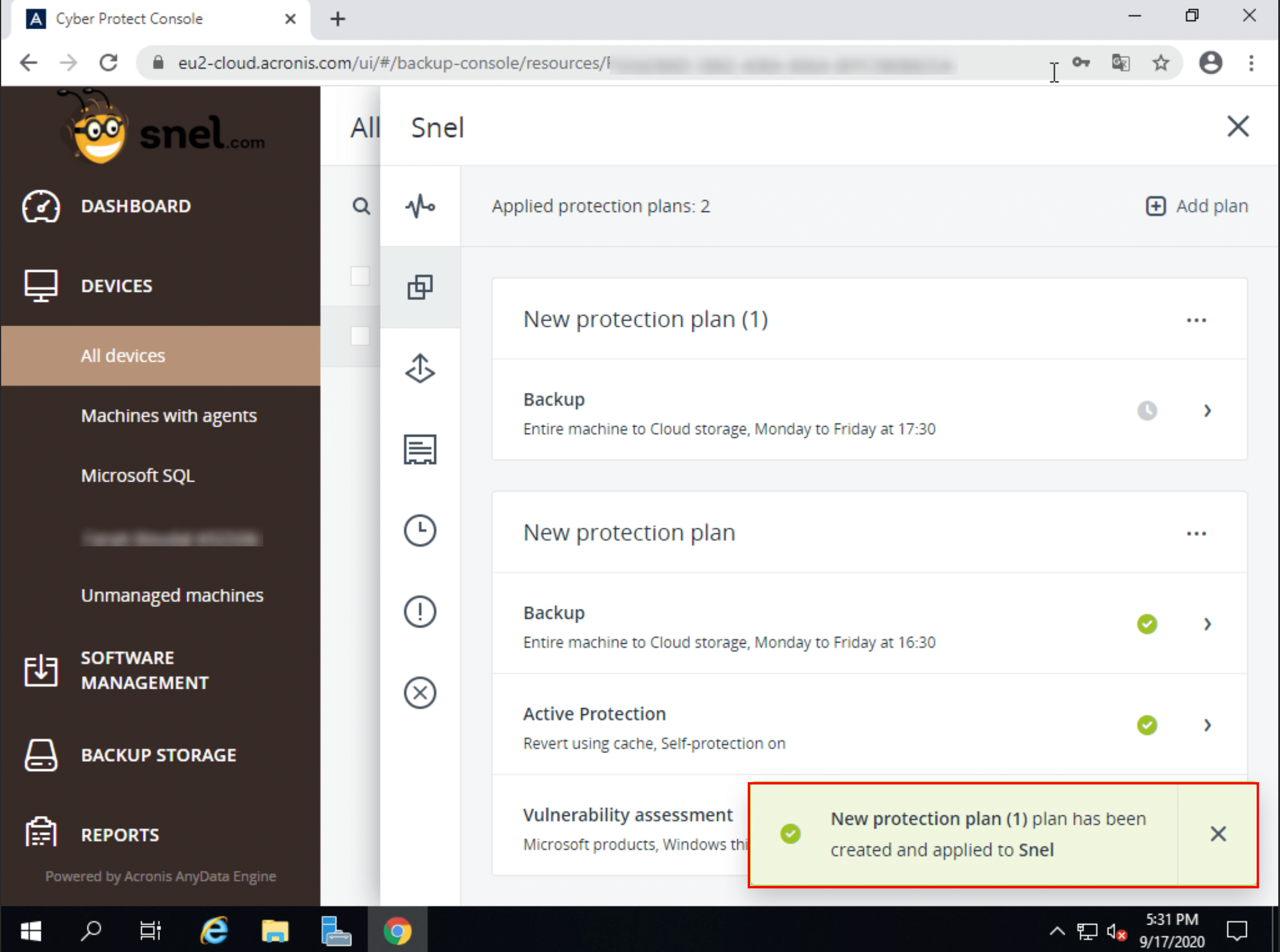Image resolution: width=1280 pixels, height=952 pixels.
Task: Open the options menu of the plan named exactly New protection plan
Action: [1196, 533]
